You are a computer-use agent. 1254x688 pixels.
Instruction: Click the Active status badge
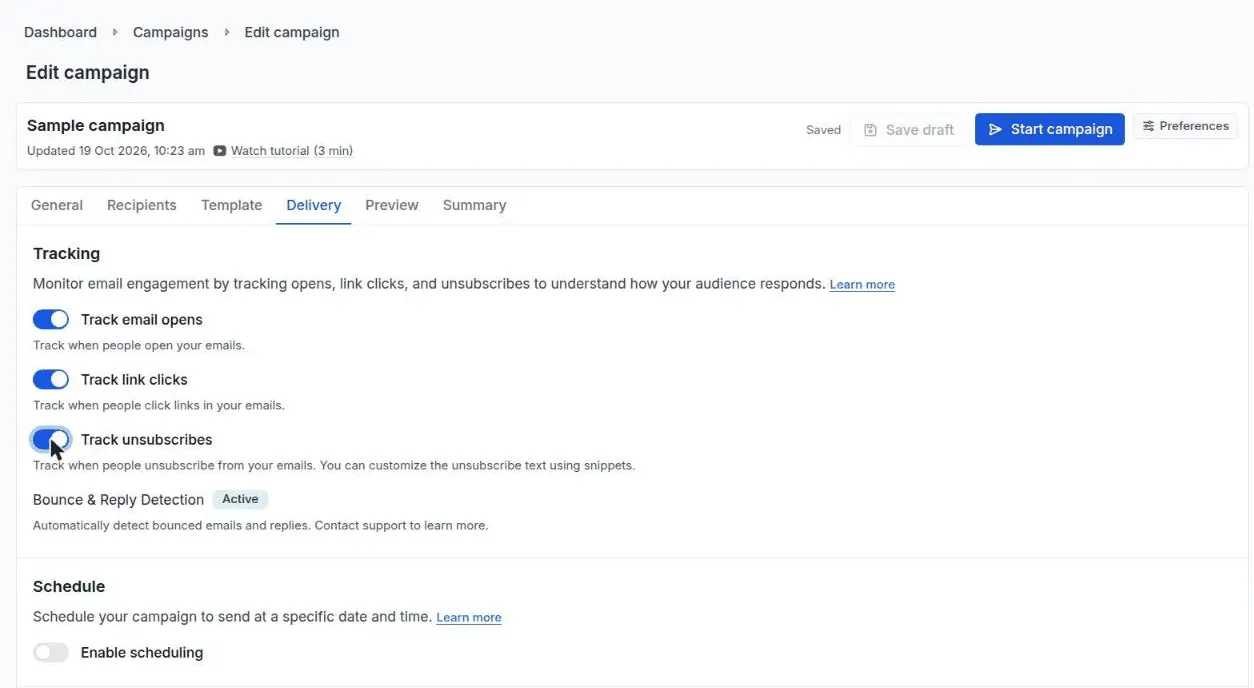click(x=240, y=499)
